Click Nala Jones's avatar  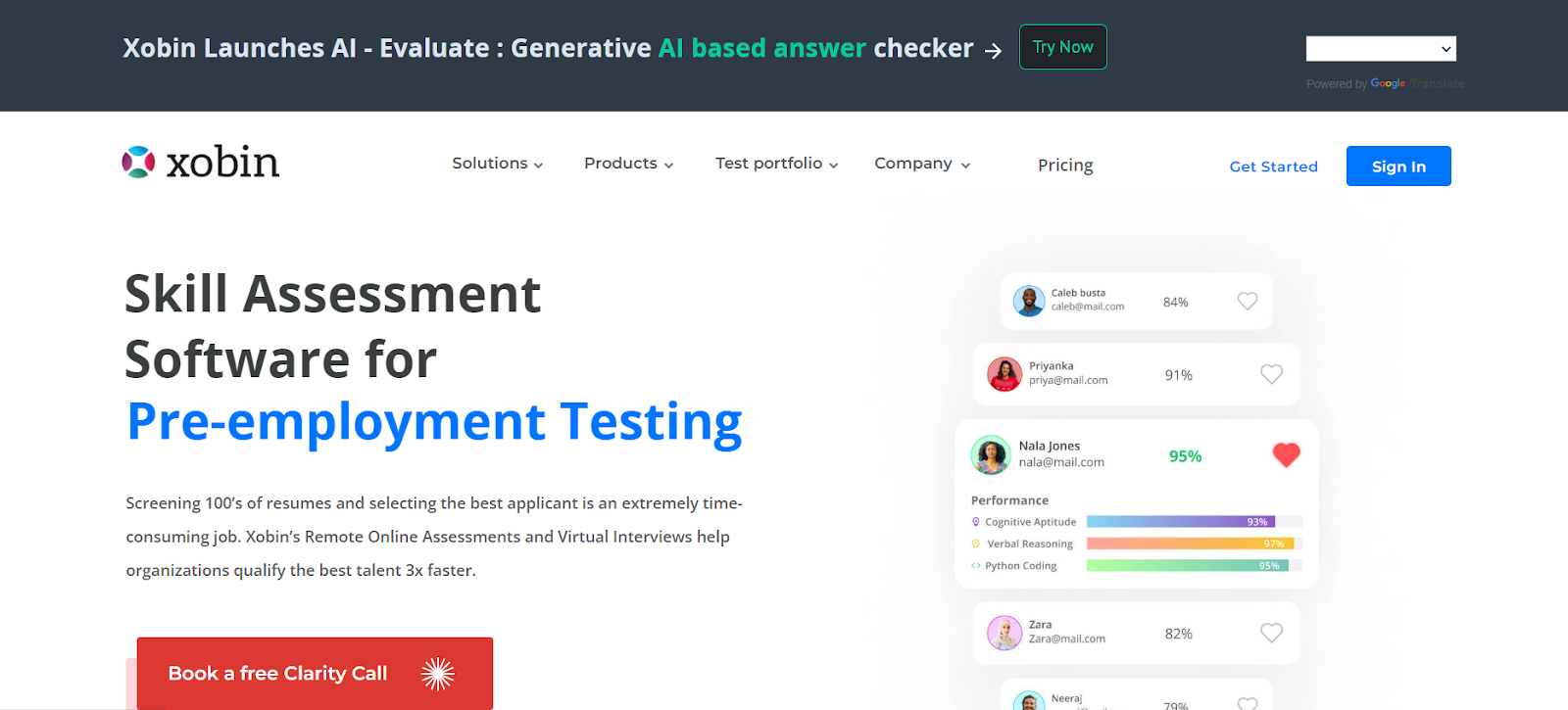click(x=991, y=455)
